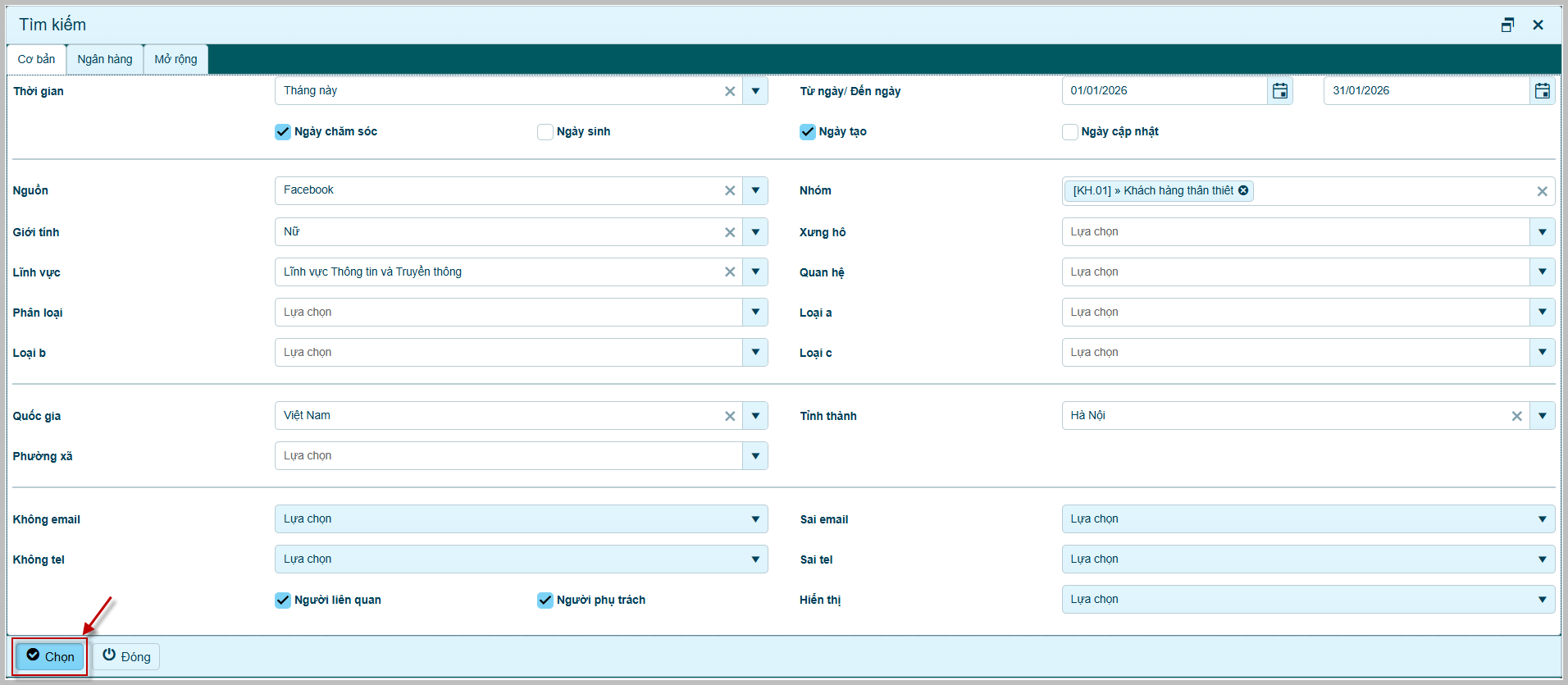1568x685 pixels.
Task: Clear the Tháng này time selection
Action: (x=729, y=91)
